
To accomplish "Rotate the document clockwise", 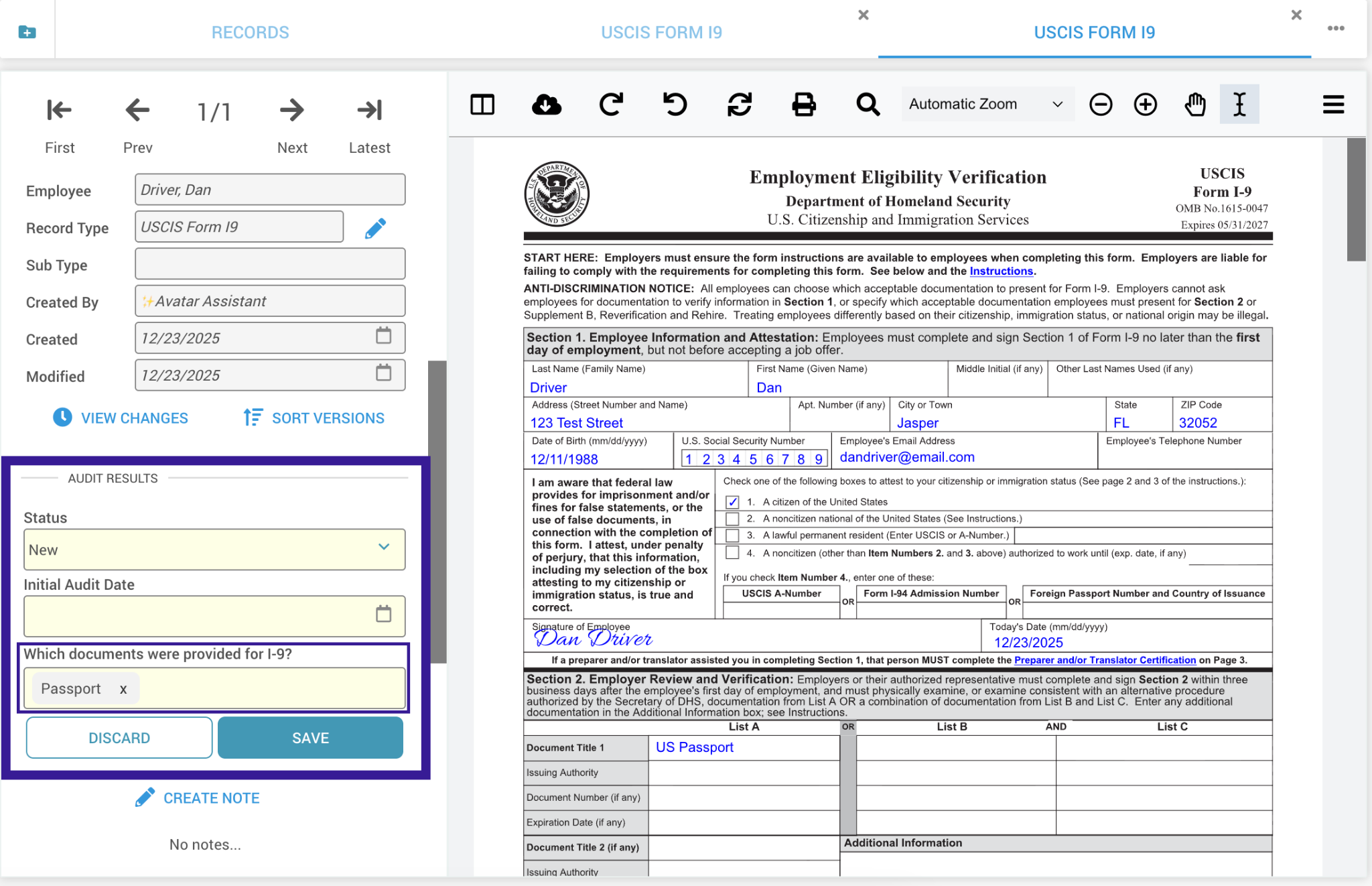I will (x=611, y=105).
